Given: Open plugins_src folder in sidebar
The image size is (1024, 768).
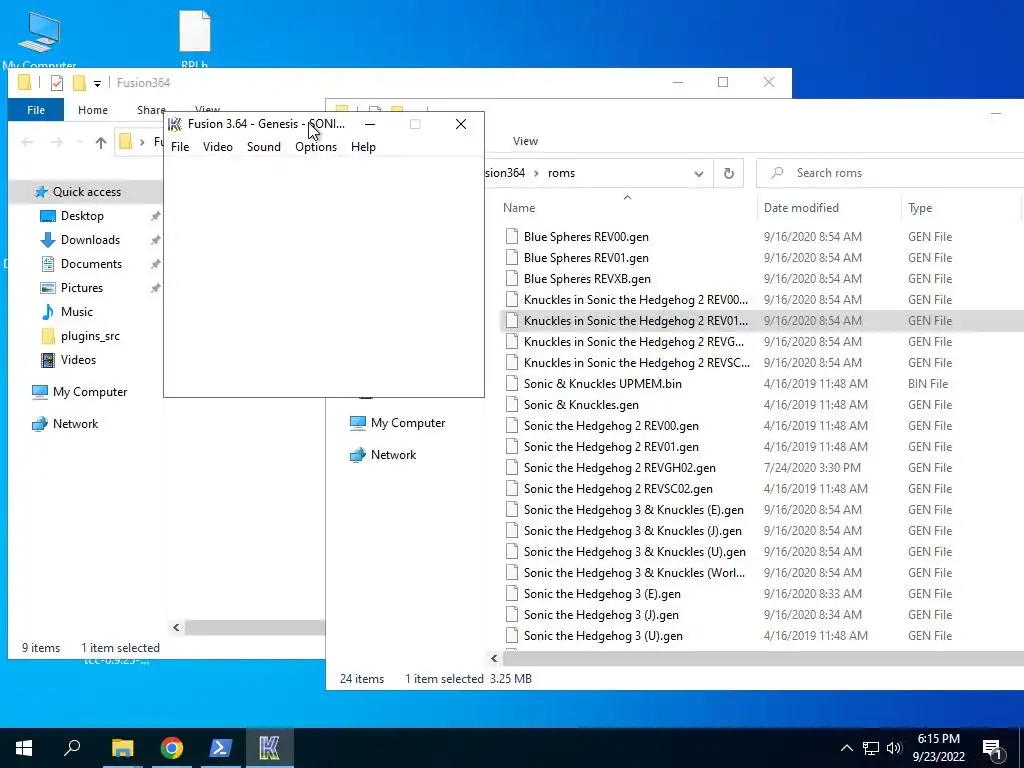Looking at the screenshot, I should 90,336.
